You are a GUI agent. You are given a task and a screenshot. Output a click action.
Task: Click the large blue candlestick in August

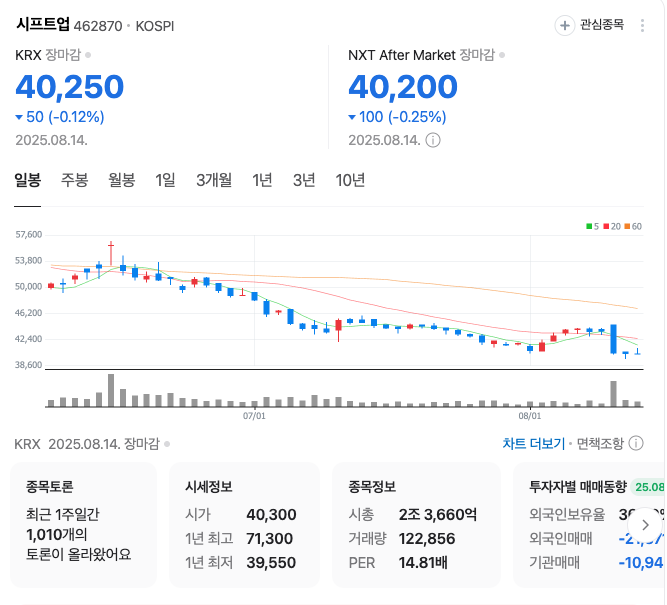[x=613, y=339]
